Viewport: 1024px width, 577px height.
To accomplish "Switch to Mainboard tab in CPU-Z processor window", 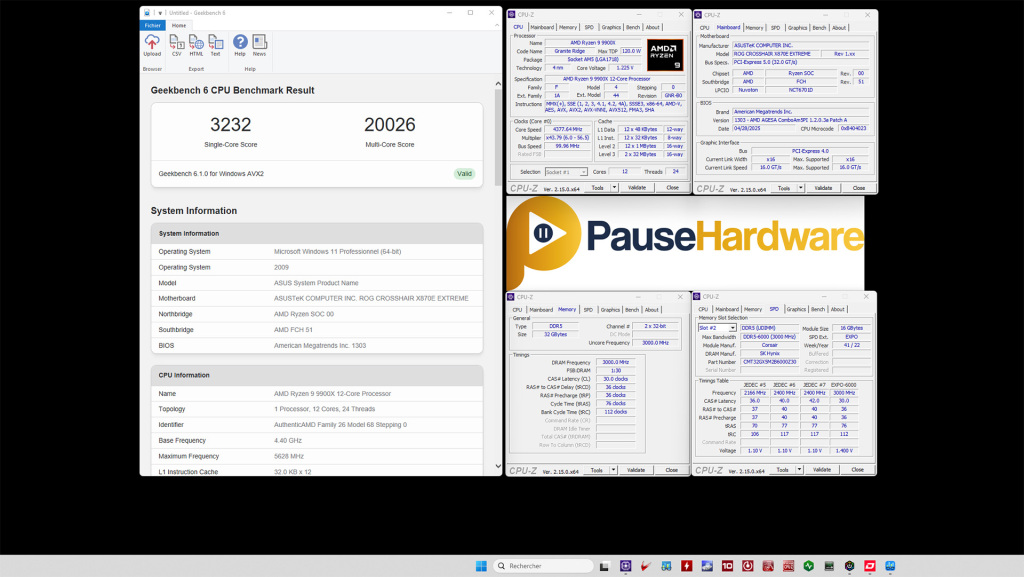I will (542, 27).
